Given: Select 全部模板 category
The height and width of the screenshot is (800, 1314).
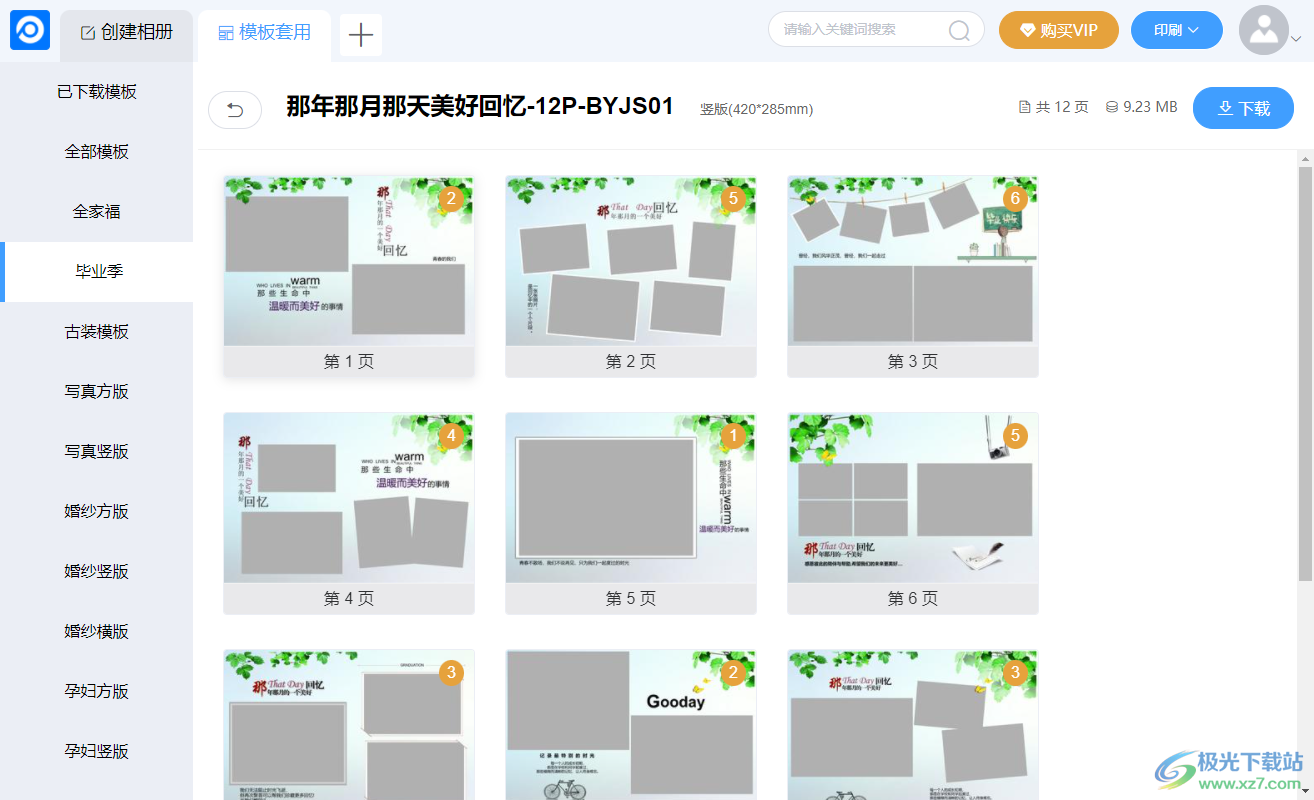Looking at the screenshot, I should (x=97, y=152).
